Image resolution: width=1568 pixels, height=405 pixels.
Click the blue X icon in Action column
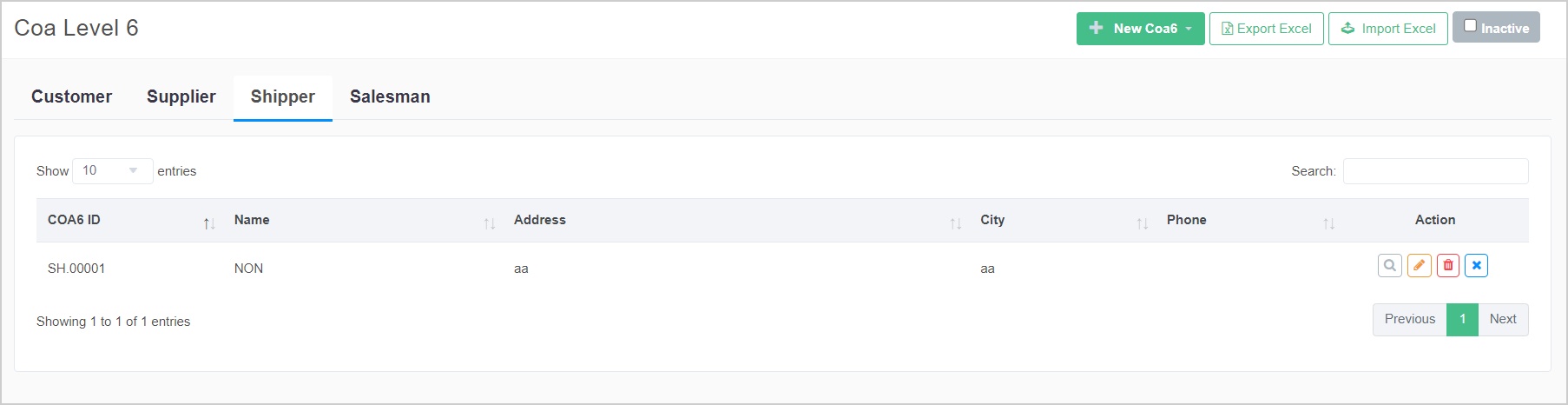[1476, 266]
